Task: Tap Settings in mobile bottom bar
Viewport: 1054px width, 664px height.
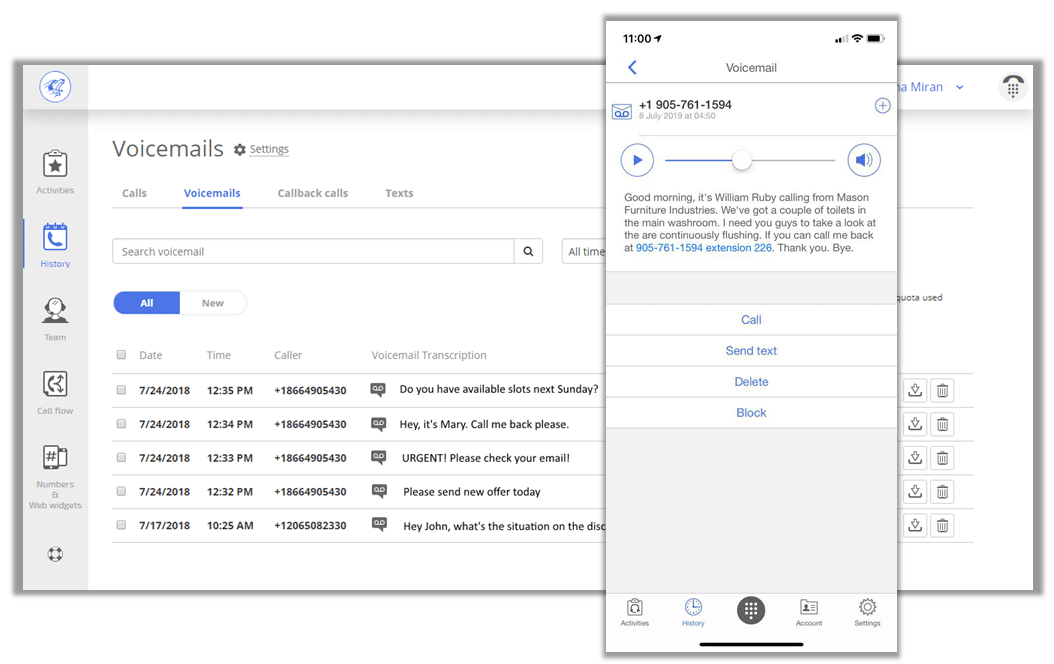Action: pos(867,612)
